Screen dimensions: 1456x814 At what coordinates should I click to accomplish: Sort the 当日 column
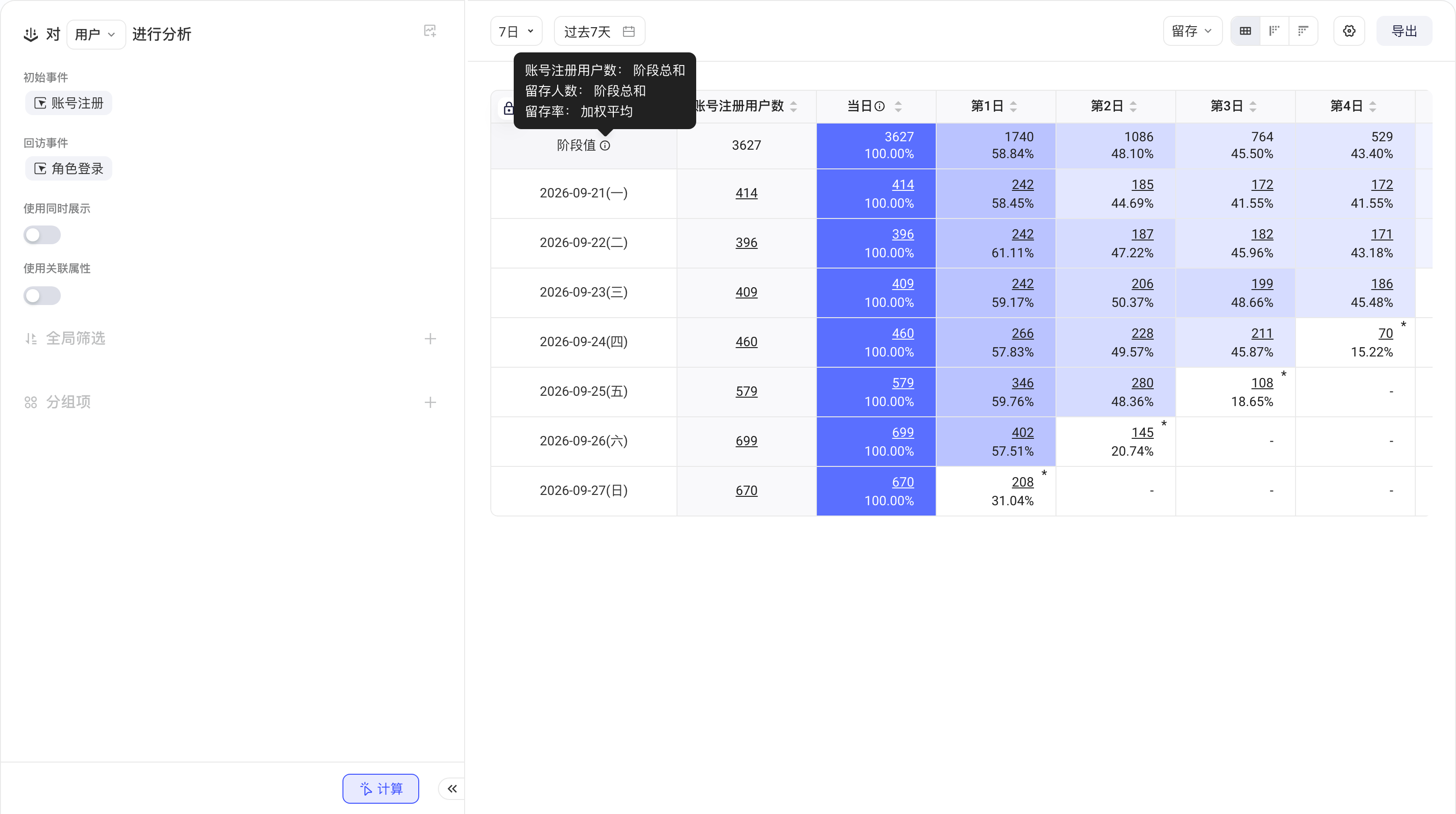click(x=898, y=106)
